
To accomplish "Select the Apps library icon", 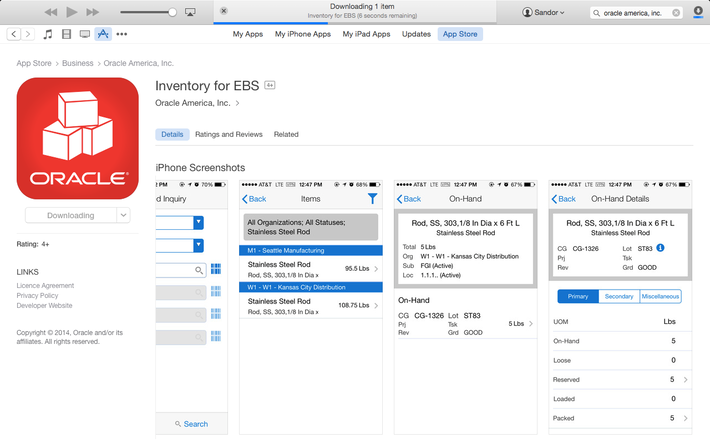I will click(103, 34).
